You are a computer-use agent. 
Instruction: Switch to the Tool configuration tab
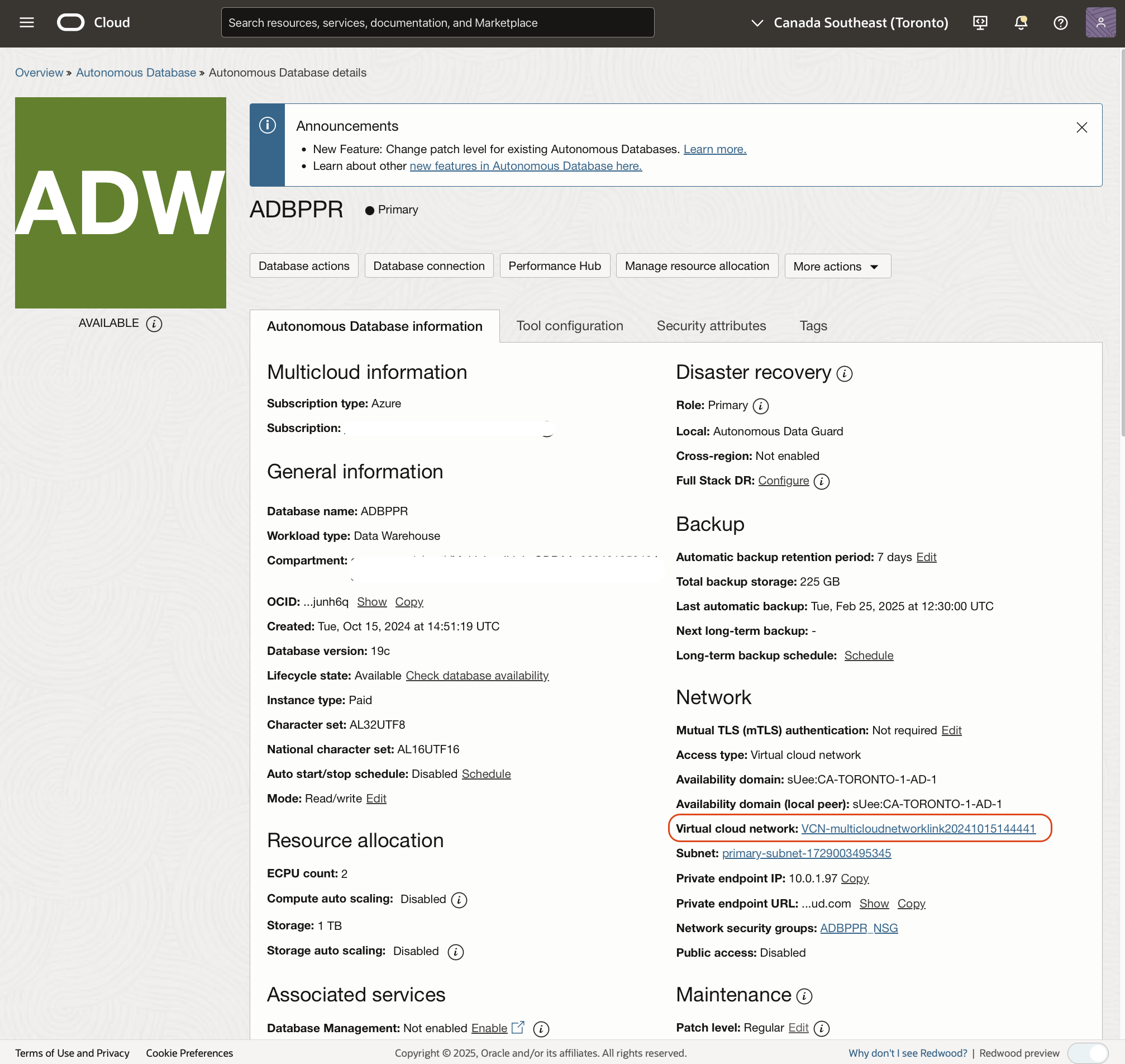point(569,326)
